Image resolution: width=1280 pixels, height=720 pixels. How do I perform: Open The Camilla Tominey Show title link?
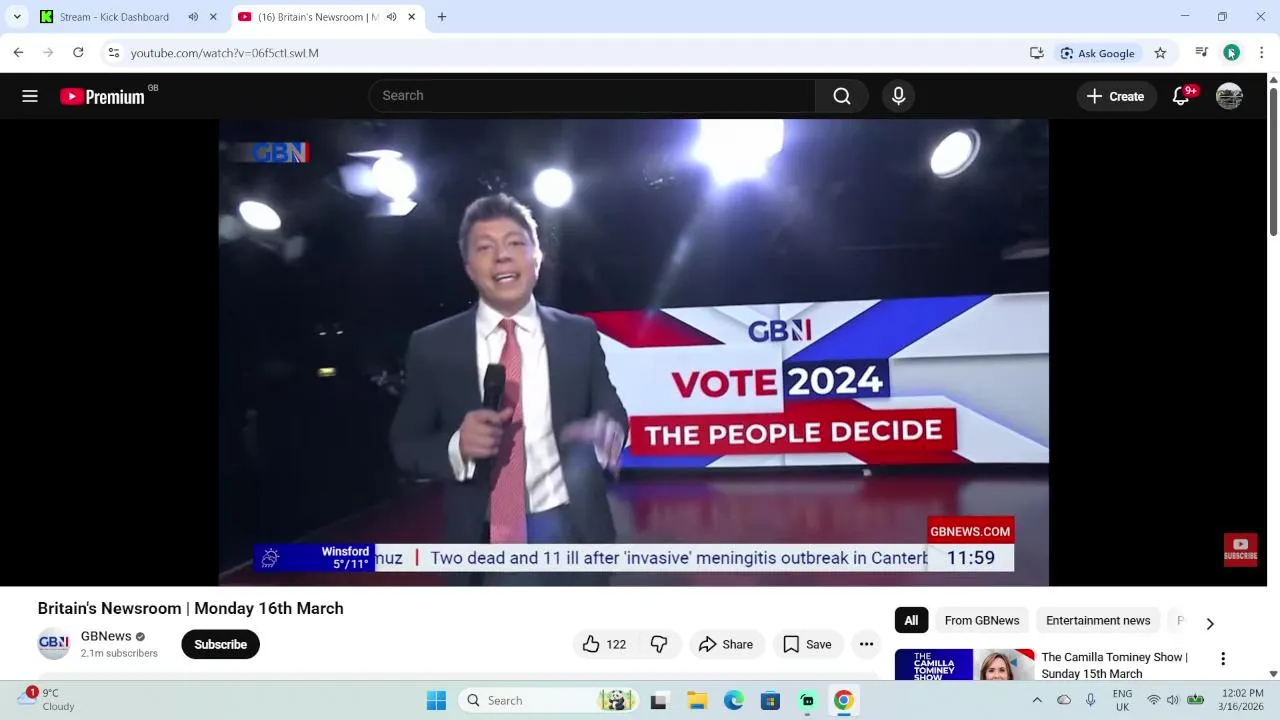tap(1114, 665)
